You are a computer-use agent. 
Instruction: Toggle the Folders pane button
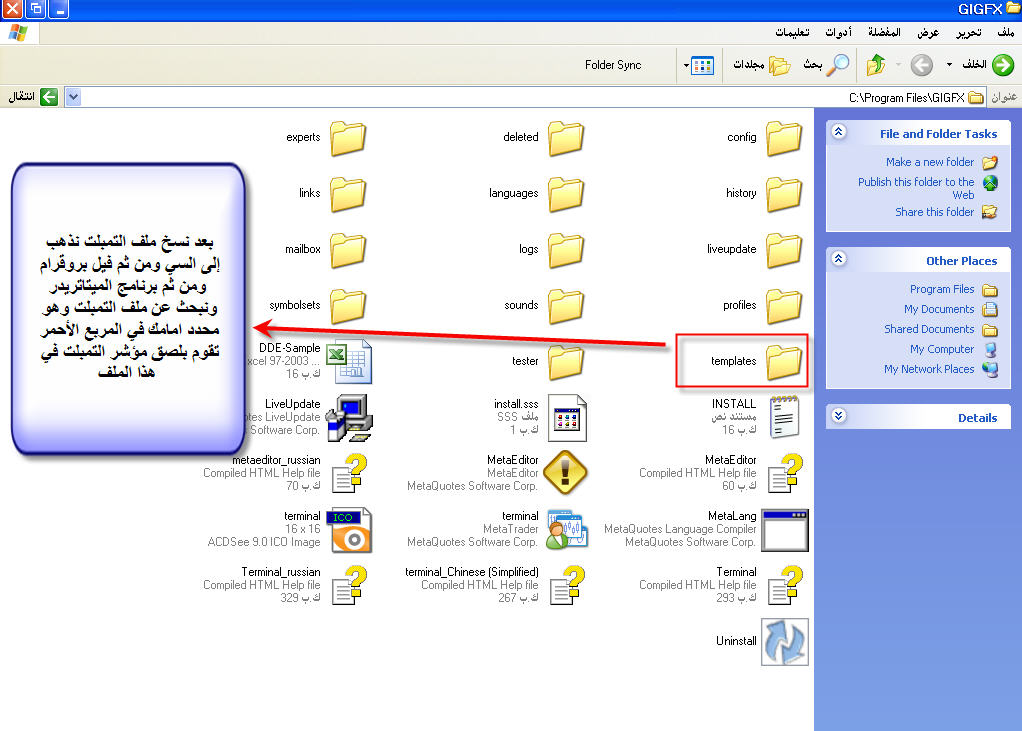pos(761,64)
